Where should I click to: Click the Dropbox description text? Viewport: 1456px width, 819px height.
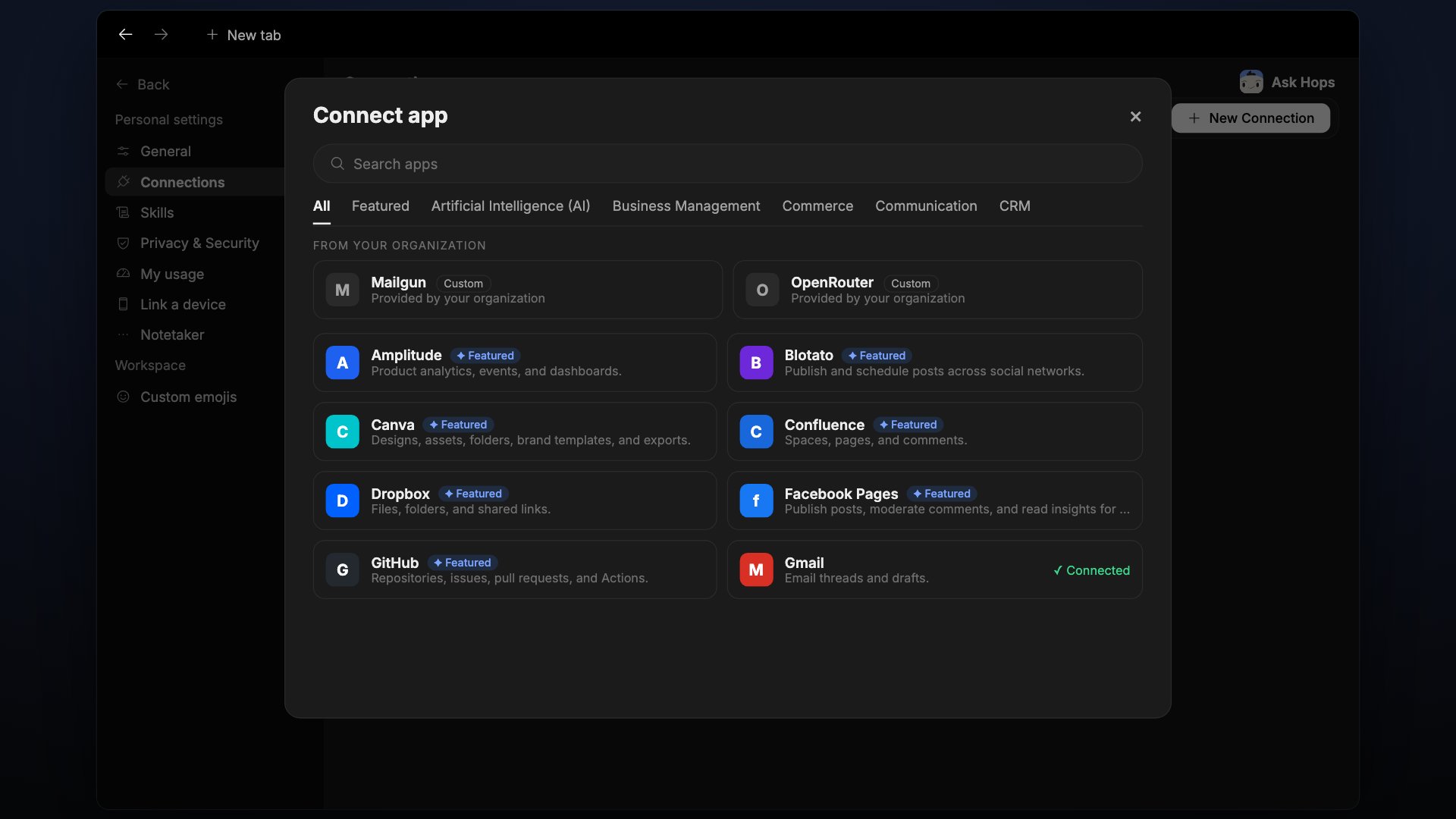[x=461, y=509]
